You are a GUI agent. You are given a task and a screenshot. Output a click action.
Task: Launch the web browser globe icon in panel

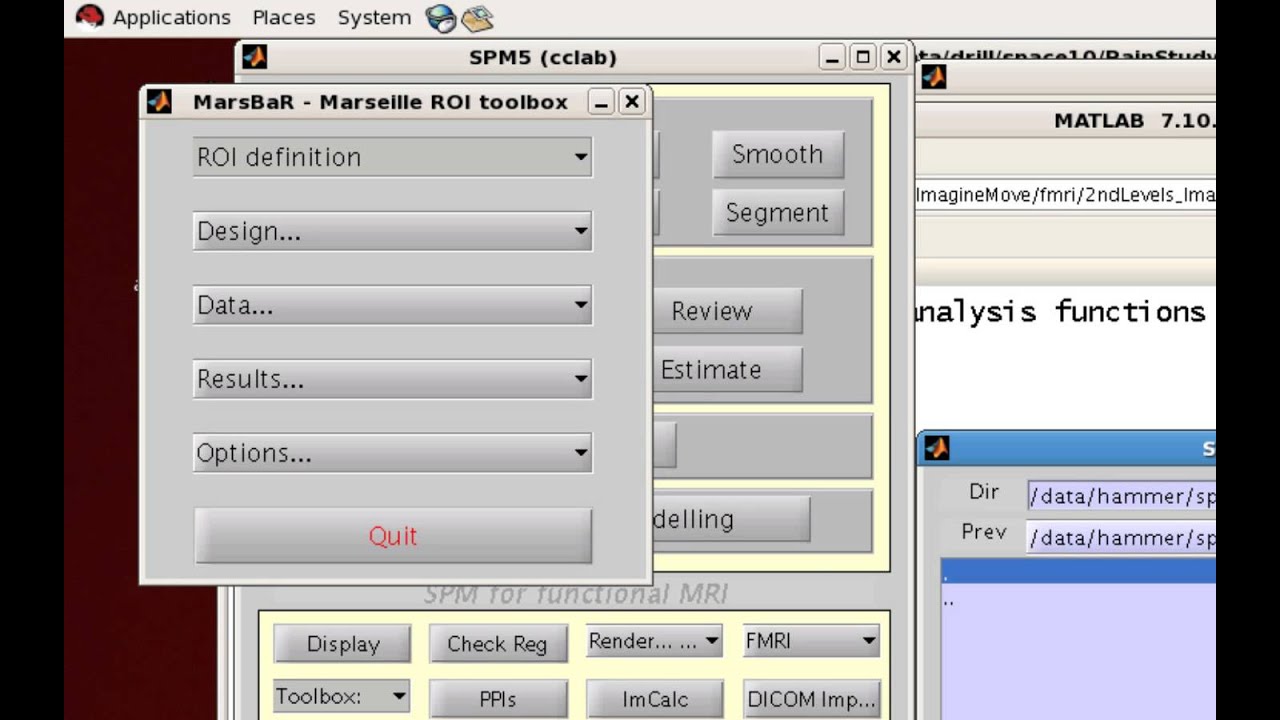(440, 18)
